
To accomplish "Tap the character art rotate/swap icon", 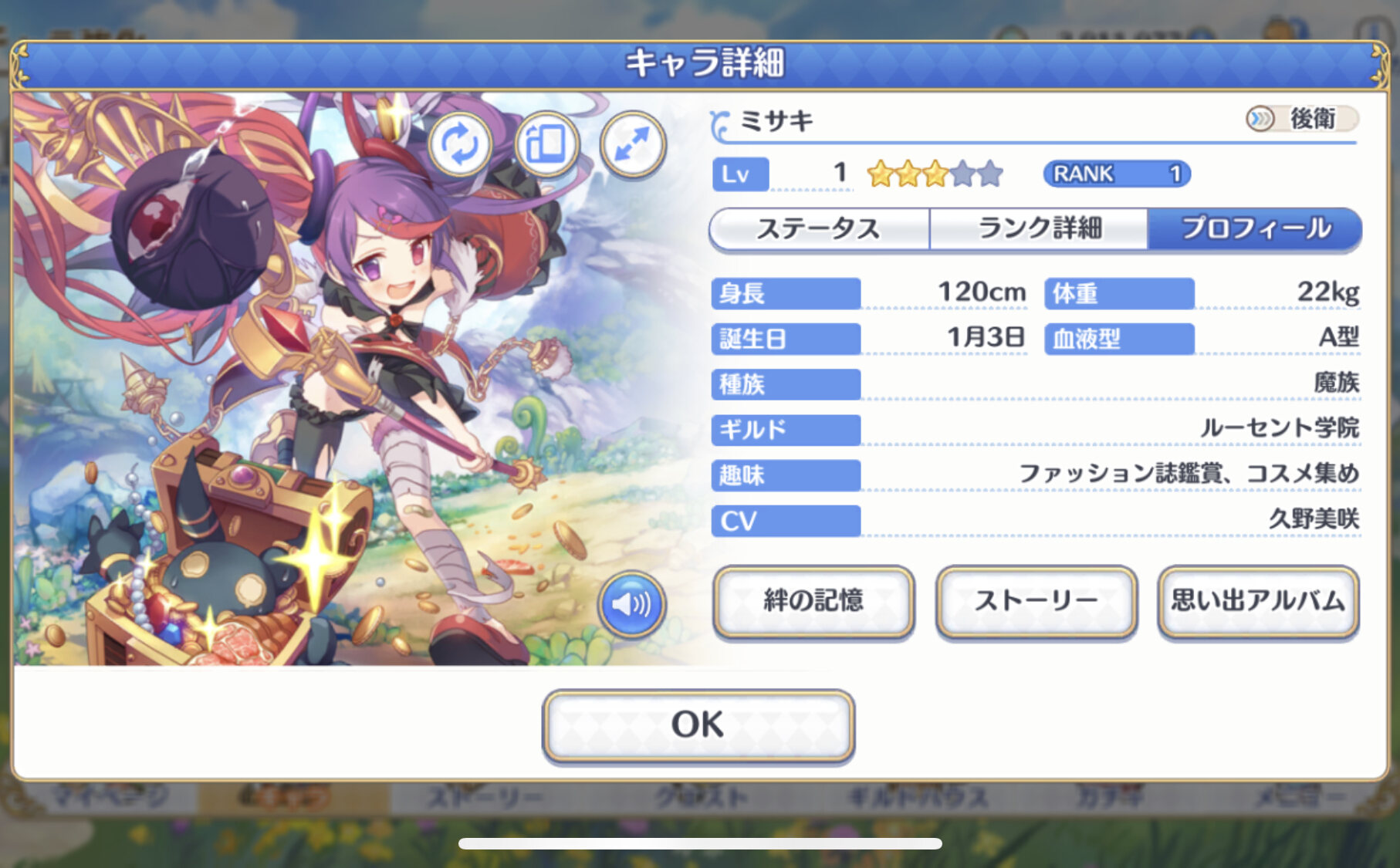I will [460, 144].
